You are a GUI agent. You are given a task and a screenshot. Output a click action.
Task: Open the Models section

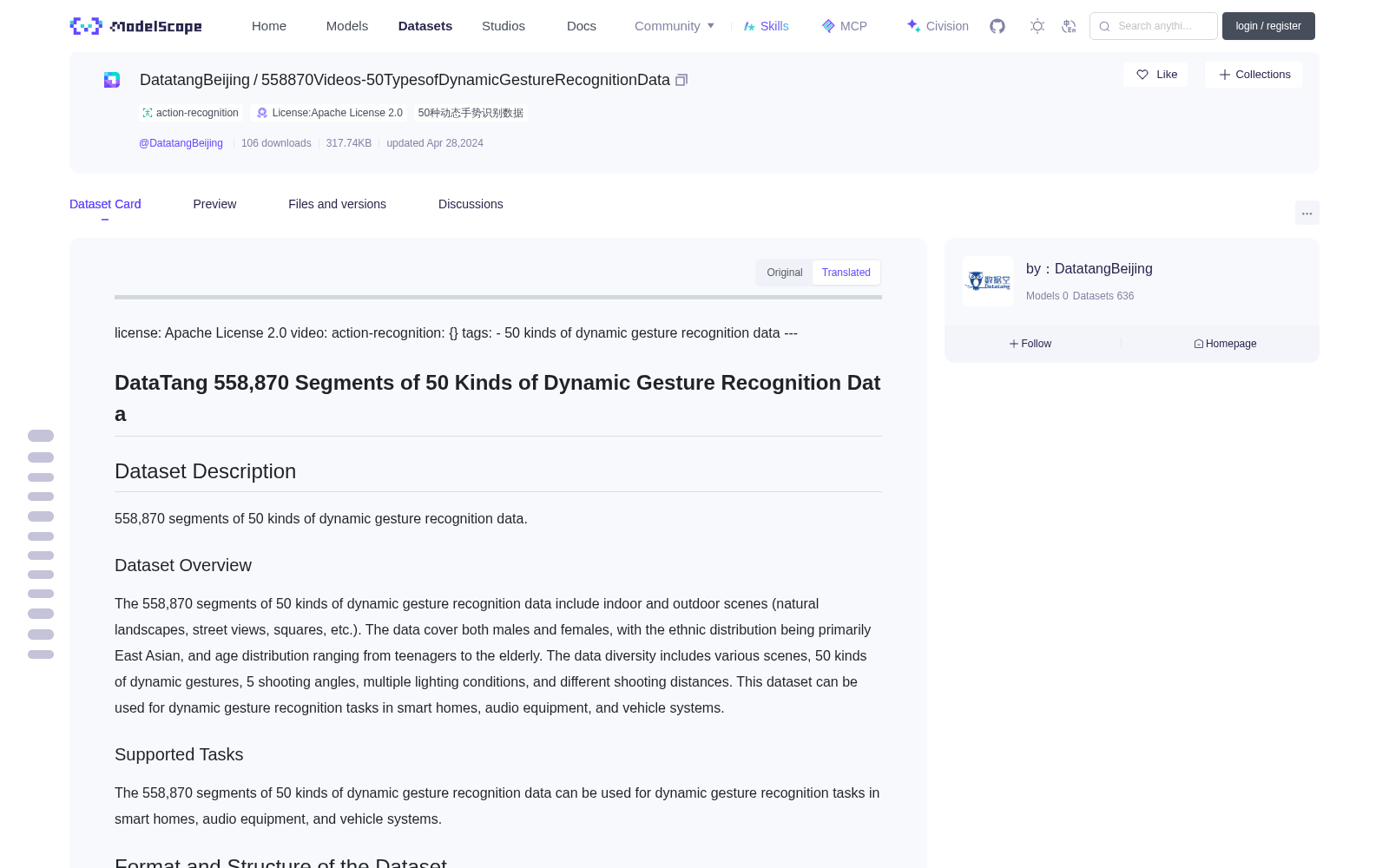tap(347, 26)
